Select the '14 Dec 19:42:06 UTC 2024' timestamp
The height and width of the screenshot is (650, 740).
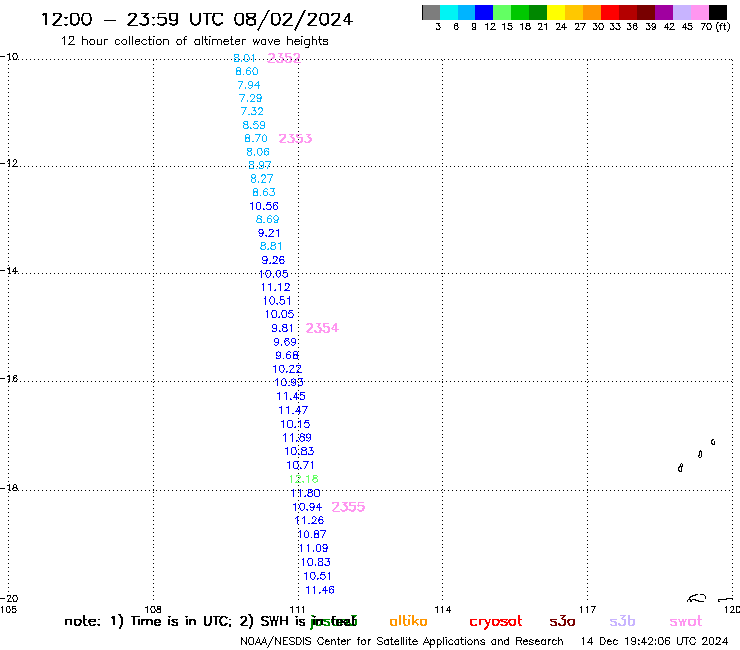[x=655, y=641]
